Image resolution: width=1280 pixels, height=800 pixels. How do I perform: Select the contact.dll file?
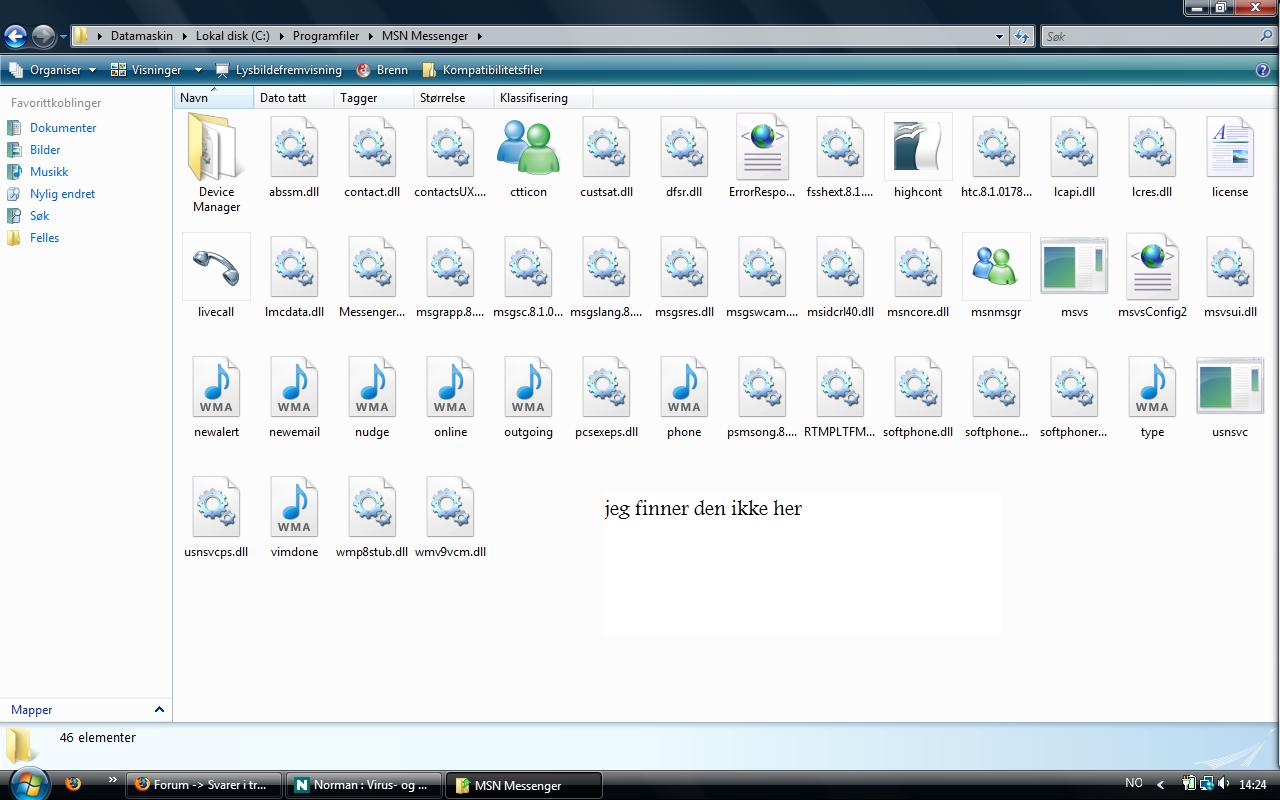[372, 148]
